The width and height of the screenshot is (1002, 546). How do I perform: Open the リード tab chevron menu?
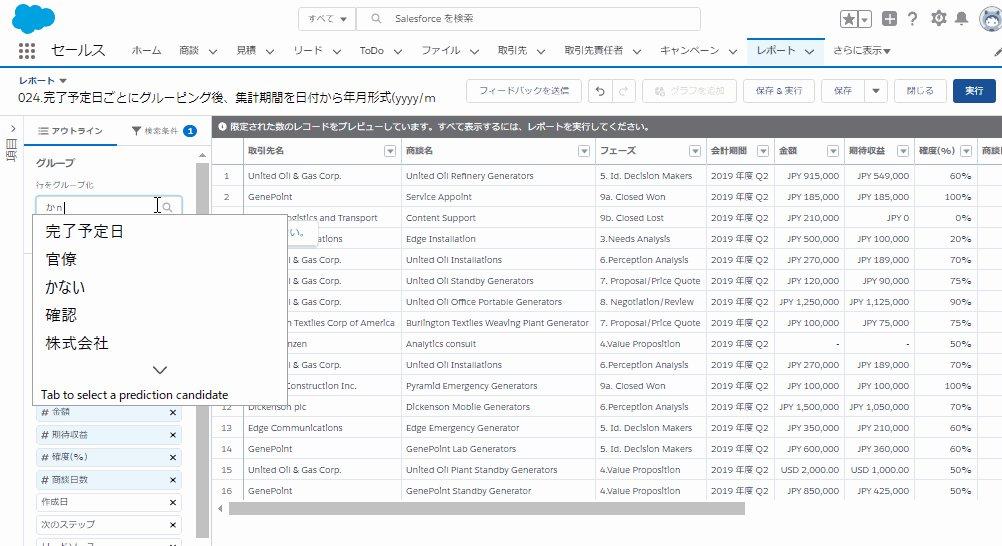(337, 51)
